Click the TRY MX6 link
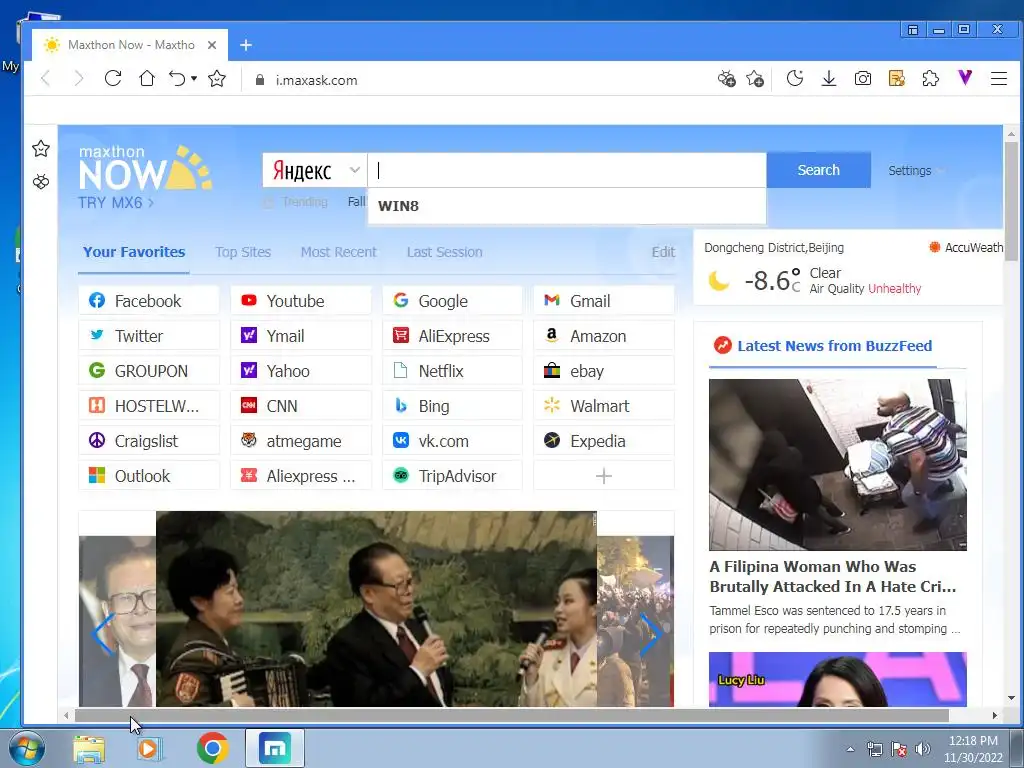This screenshot has height=768, width=1024. [116, 202]
